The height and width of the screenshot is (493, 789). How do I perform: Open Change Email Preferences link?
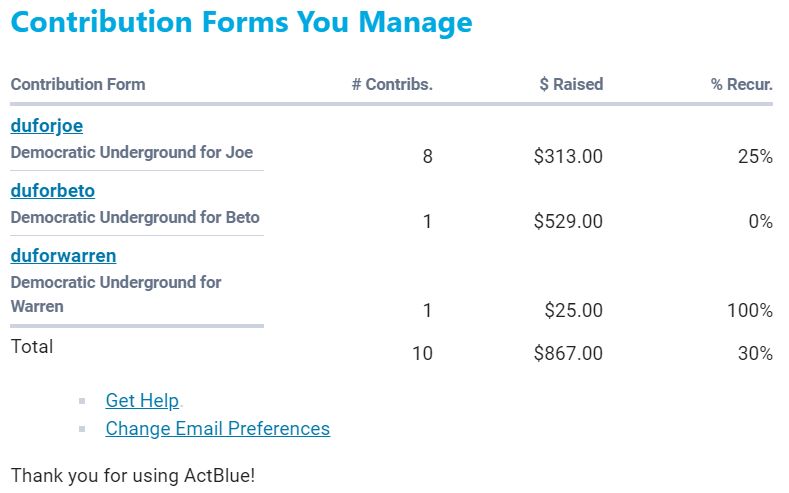pos(217,428)
